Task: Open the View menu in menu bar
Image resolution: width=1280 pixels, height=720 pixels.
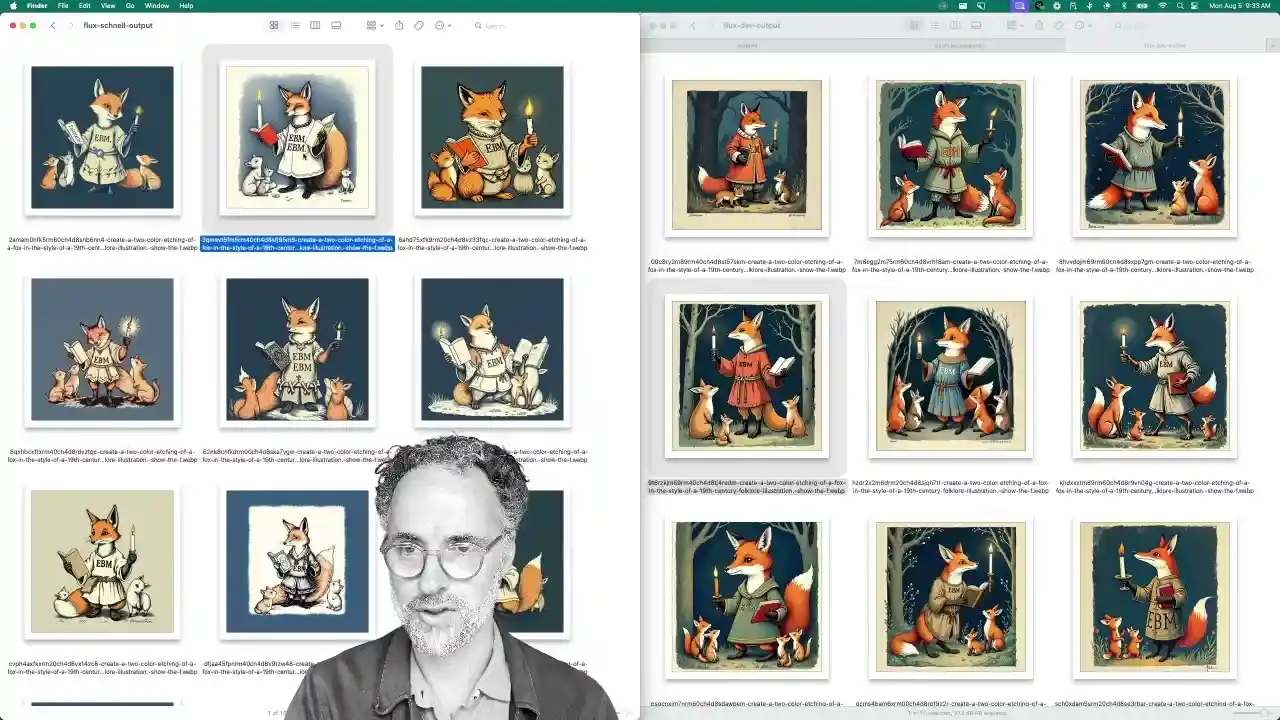Action: (x=107, y=6)
